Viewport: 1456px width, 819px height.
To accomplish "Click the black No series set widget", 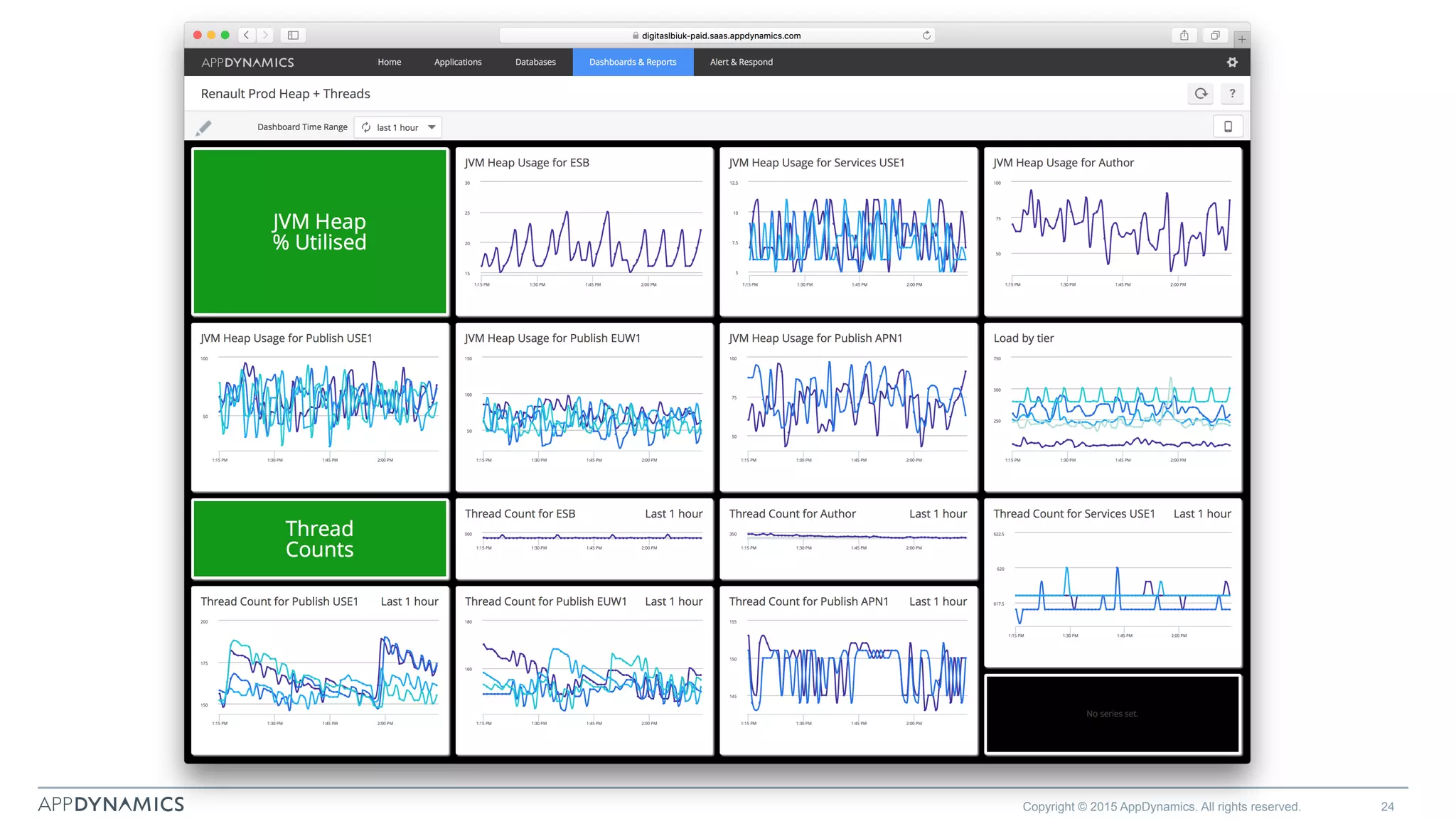I will [1113, 714].
